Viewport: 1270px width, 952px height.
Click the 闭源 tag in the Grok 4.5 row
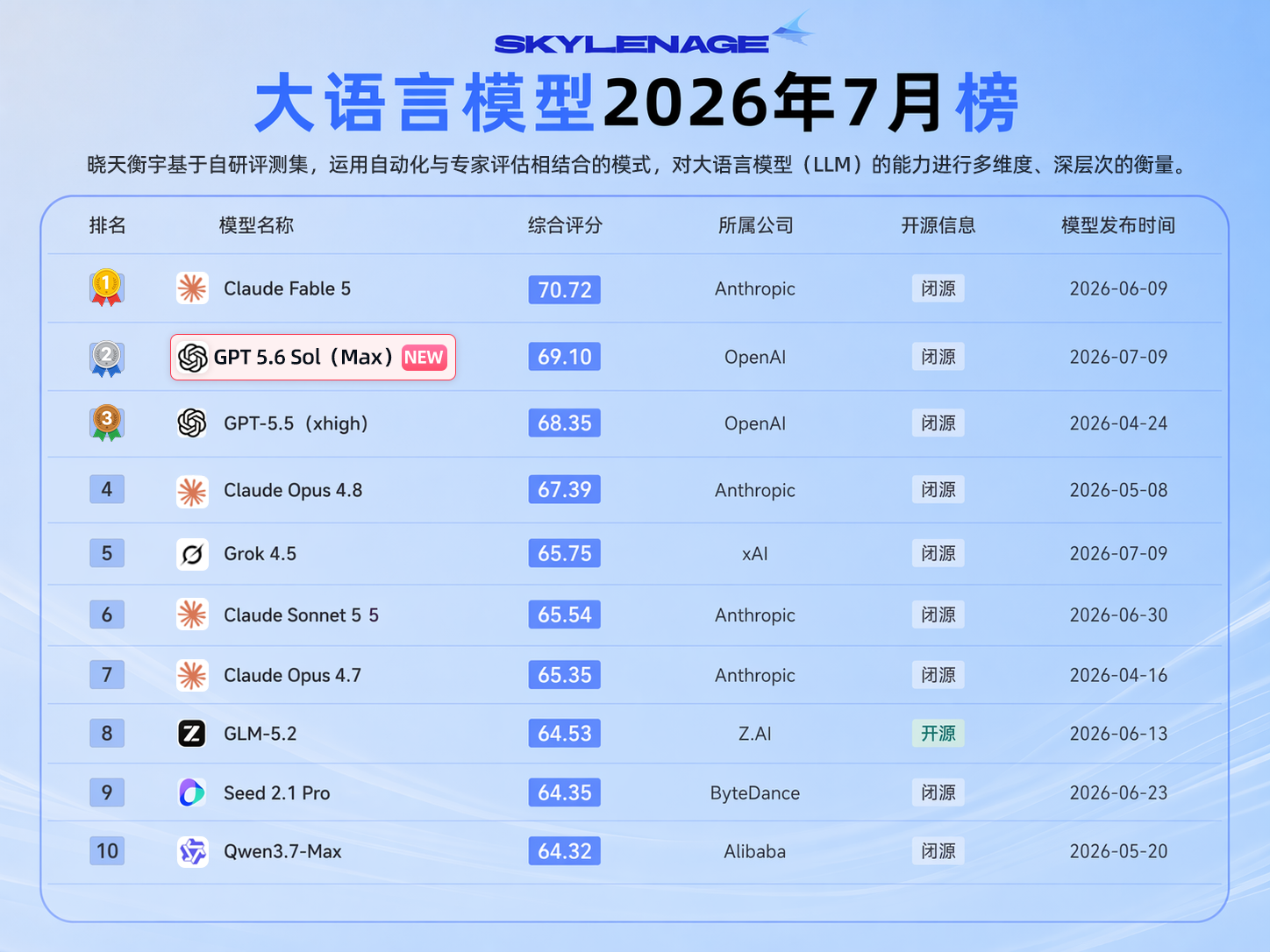[x=938, y=554]
